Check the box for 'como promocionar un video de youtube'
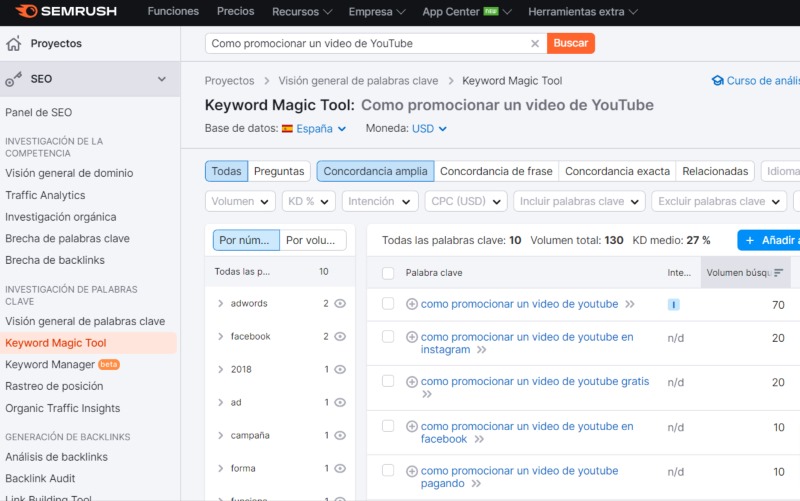The width and height of the screenshot is (800, 501). pyautogui.click(x=388, y=304)
